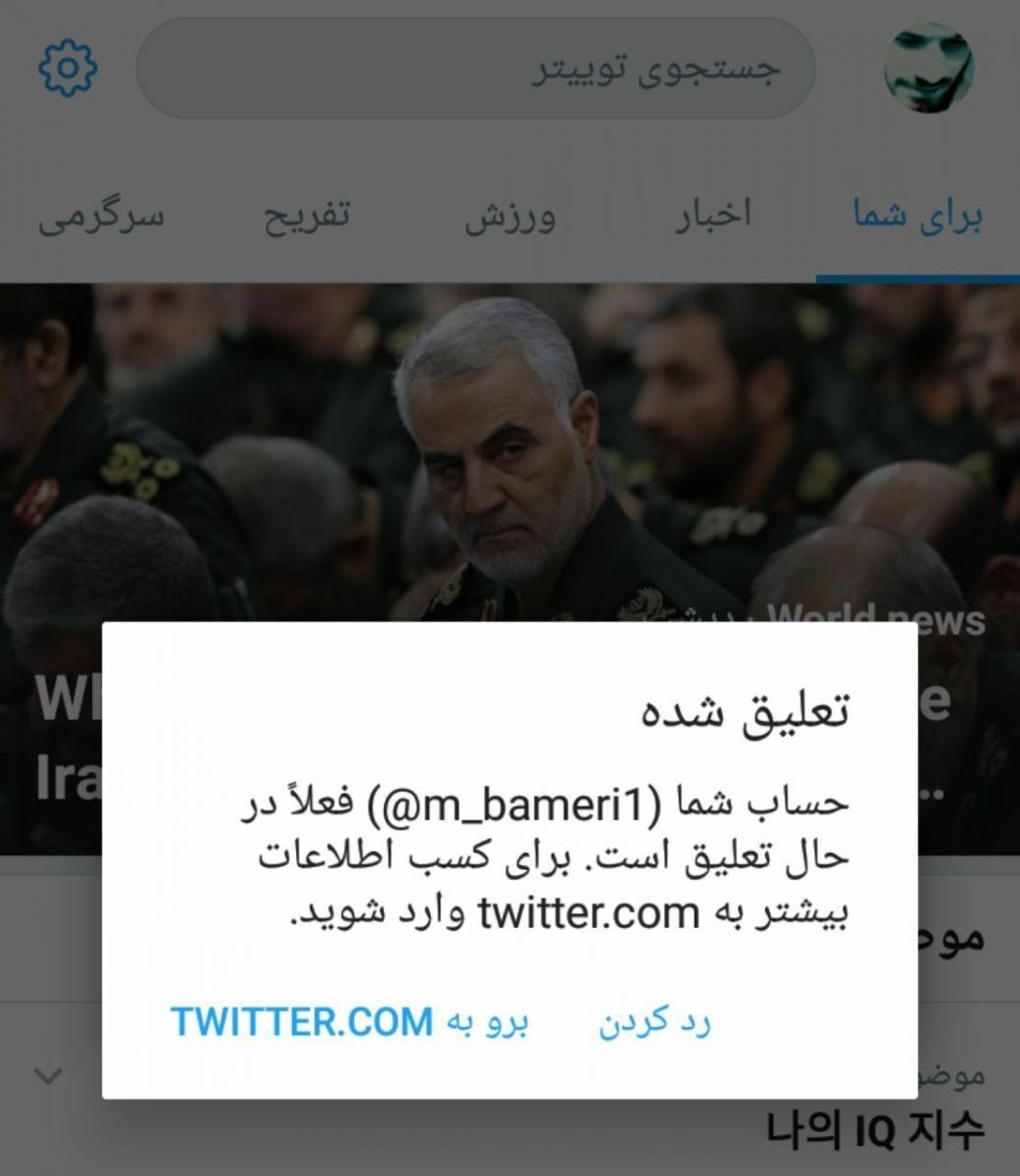Open the سرگرمی tab
This screenshot has height=1176, width=1020.
coord(101,215)
